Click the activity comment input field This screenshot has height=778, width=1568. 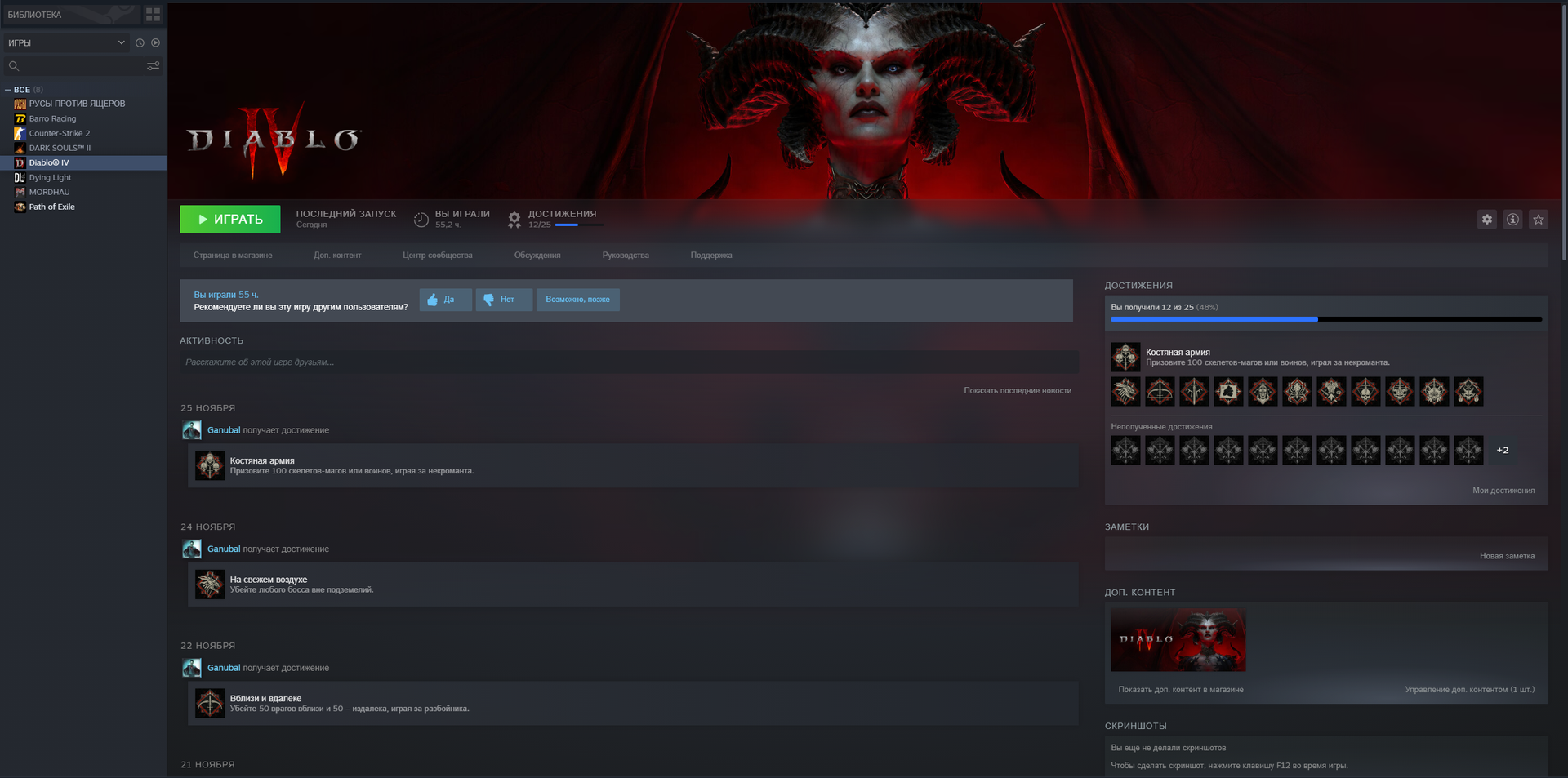[629, 362]
